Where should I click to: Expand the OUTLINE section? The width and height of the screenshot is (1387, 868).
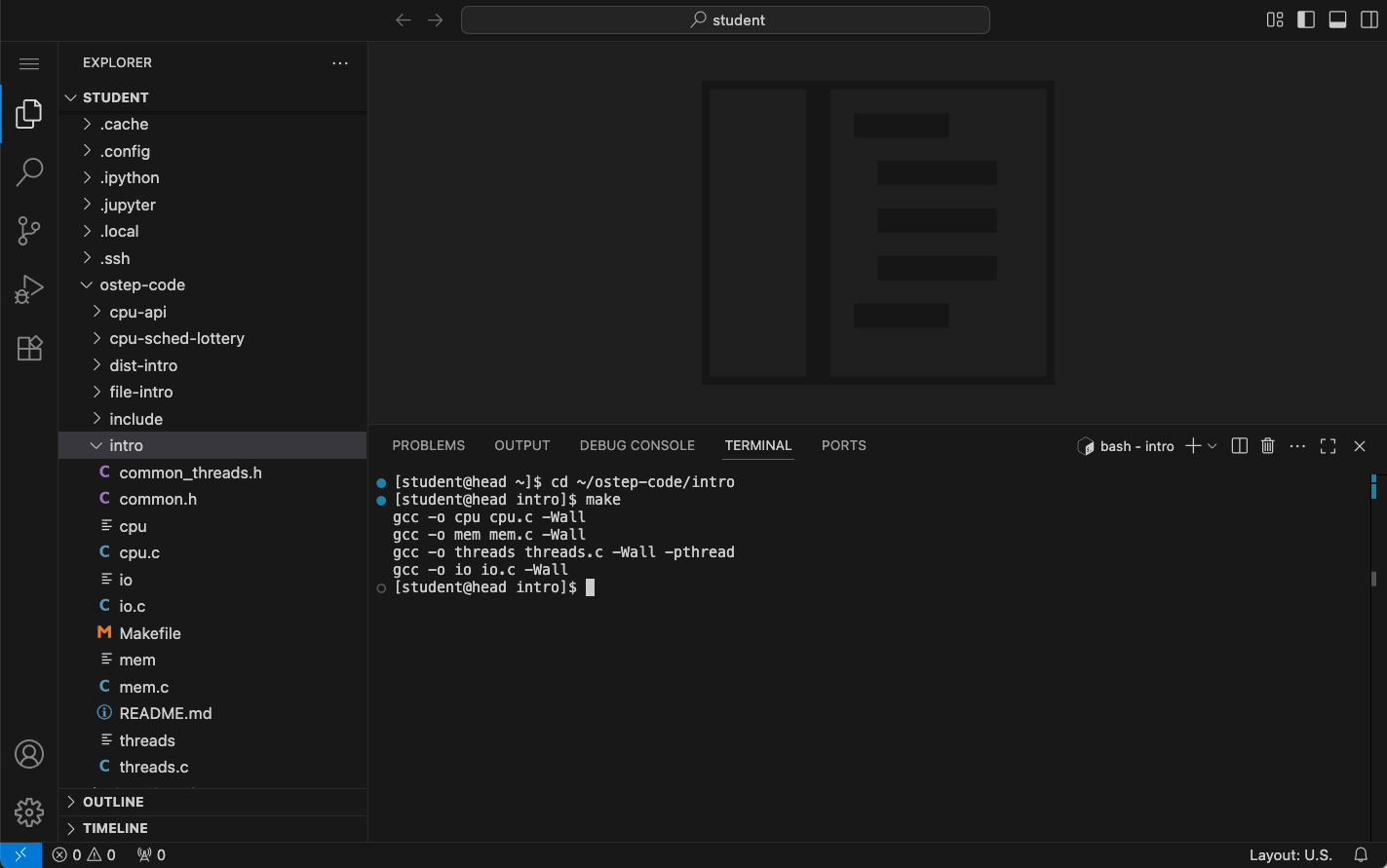click(113, 802)
